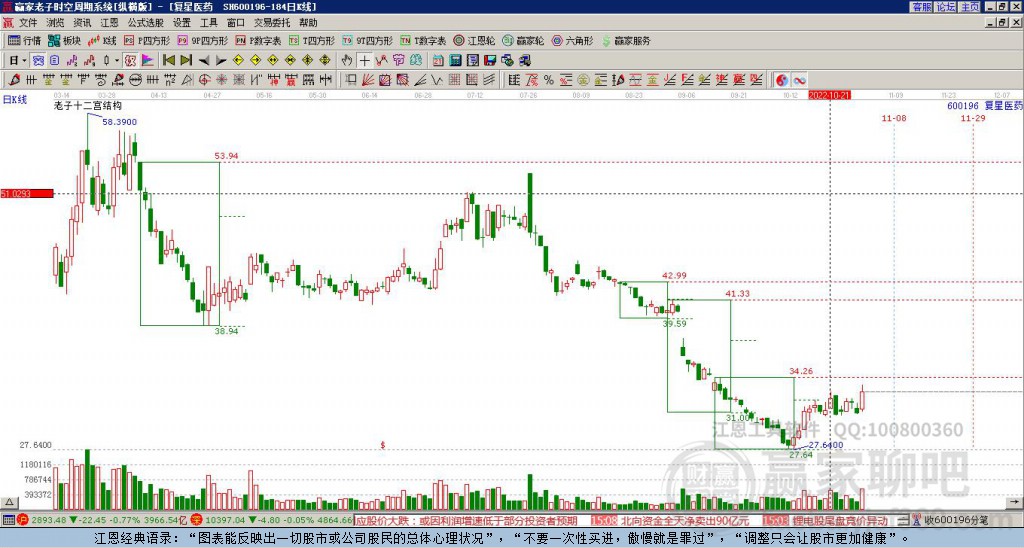
Task: Jump to the last bar (green arrow-to-bar right)
Action: point(186,60)
